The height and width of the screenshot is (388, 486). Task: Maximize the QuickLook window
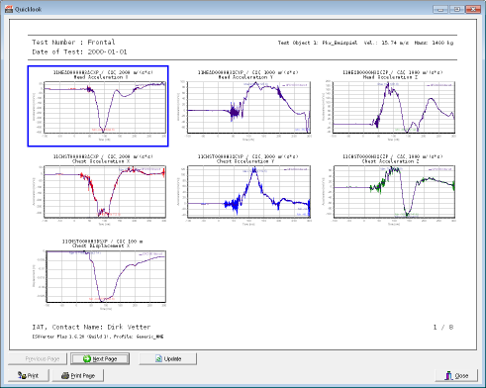point(457,9)
